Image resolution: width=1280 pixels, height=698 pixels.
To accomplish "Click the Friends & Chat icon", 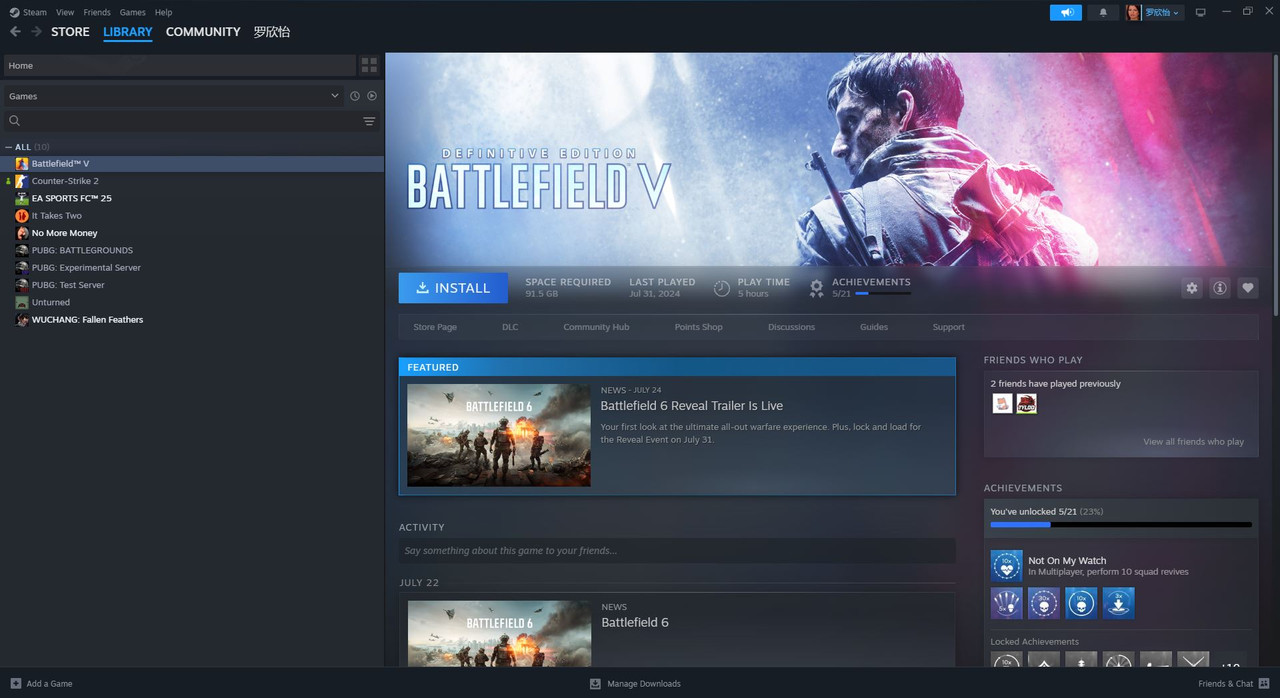I will pyautogui.click(x=1263, y=683).
